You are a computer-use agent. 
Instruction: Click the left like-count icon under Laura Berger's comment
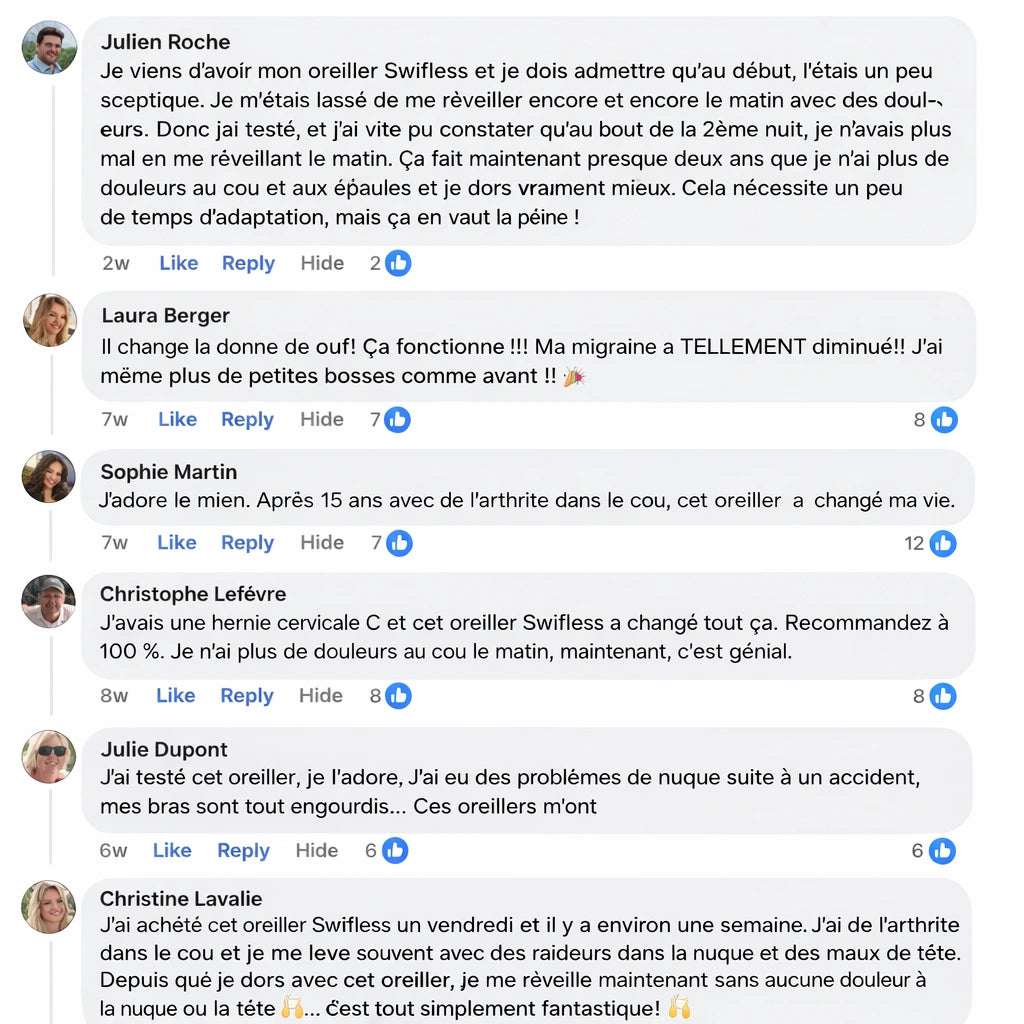[398, 419]
